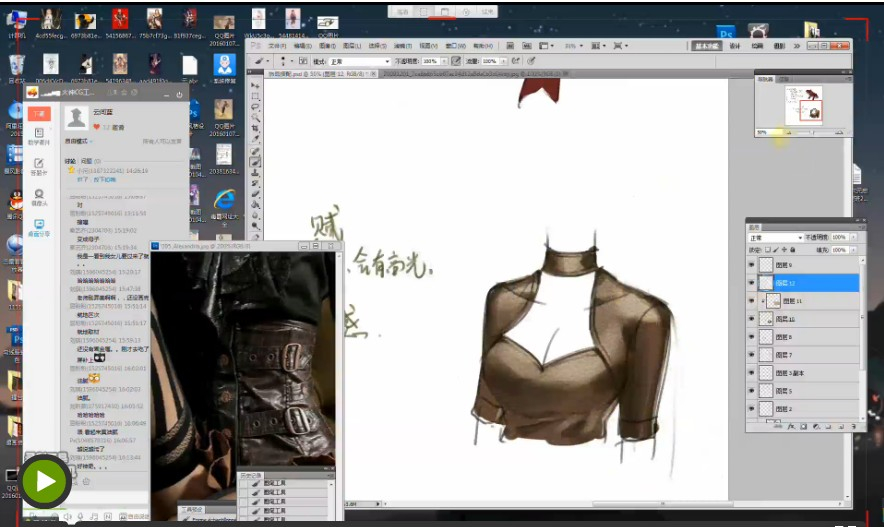This screenshot has height=527, width=884.
Task: Open layer fill arrow in Layers panel
Action: [854, 250]
